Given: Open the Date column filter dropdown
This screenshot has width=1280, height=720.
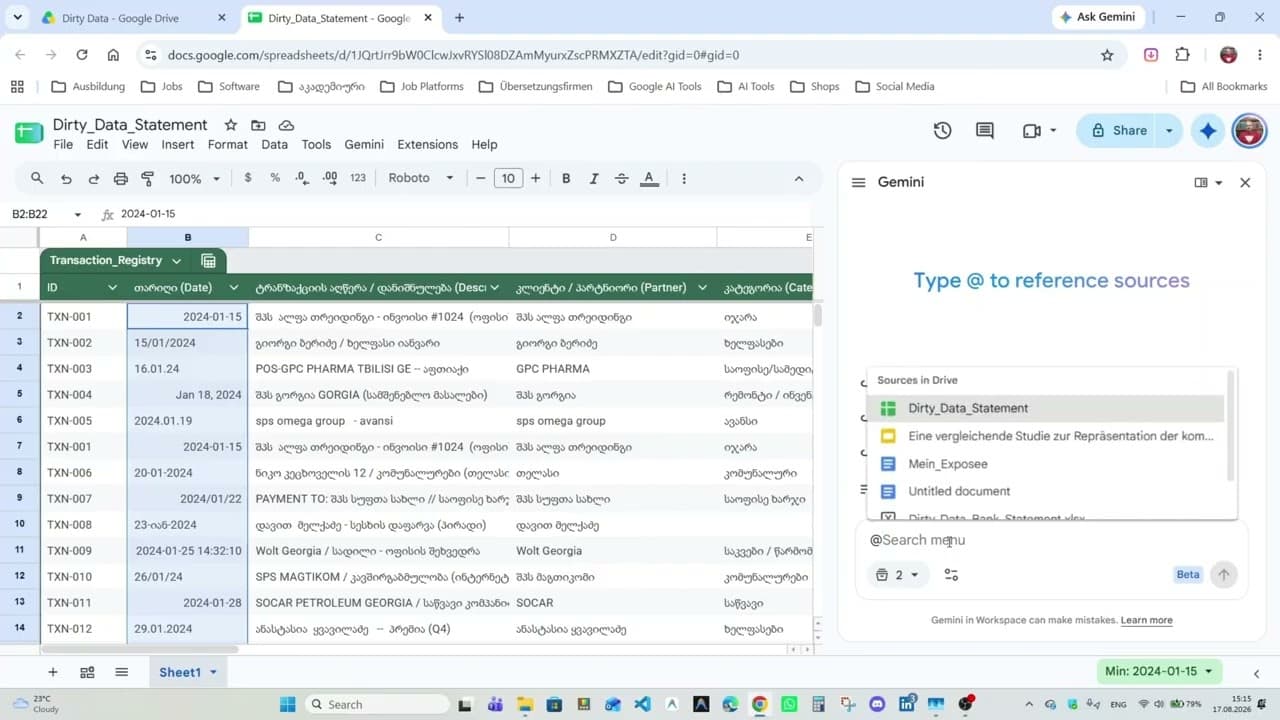Looking at the screenshot, I should [x=234, y=288].
